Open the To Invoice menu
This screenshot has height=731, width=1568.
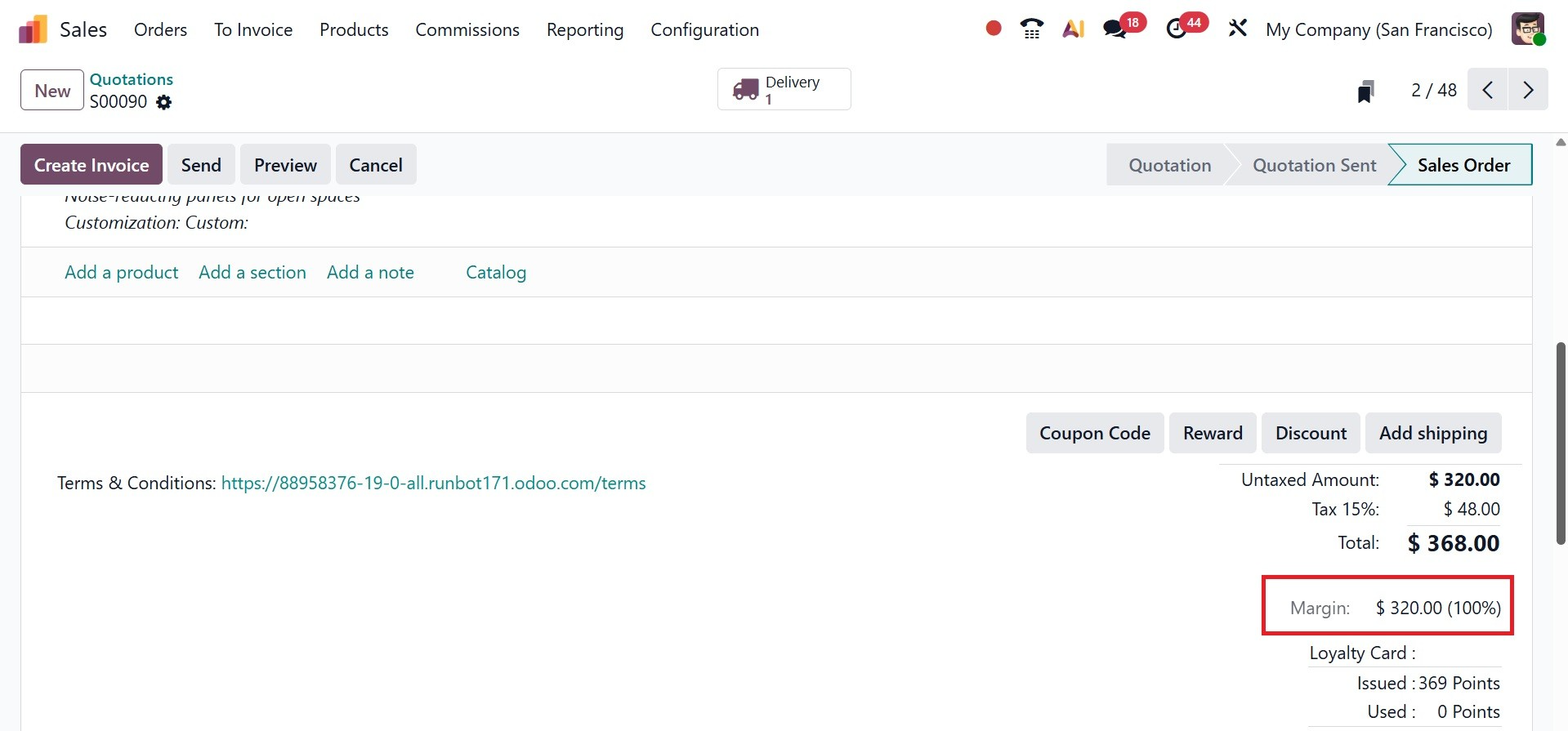[253, 29]
